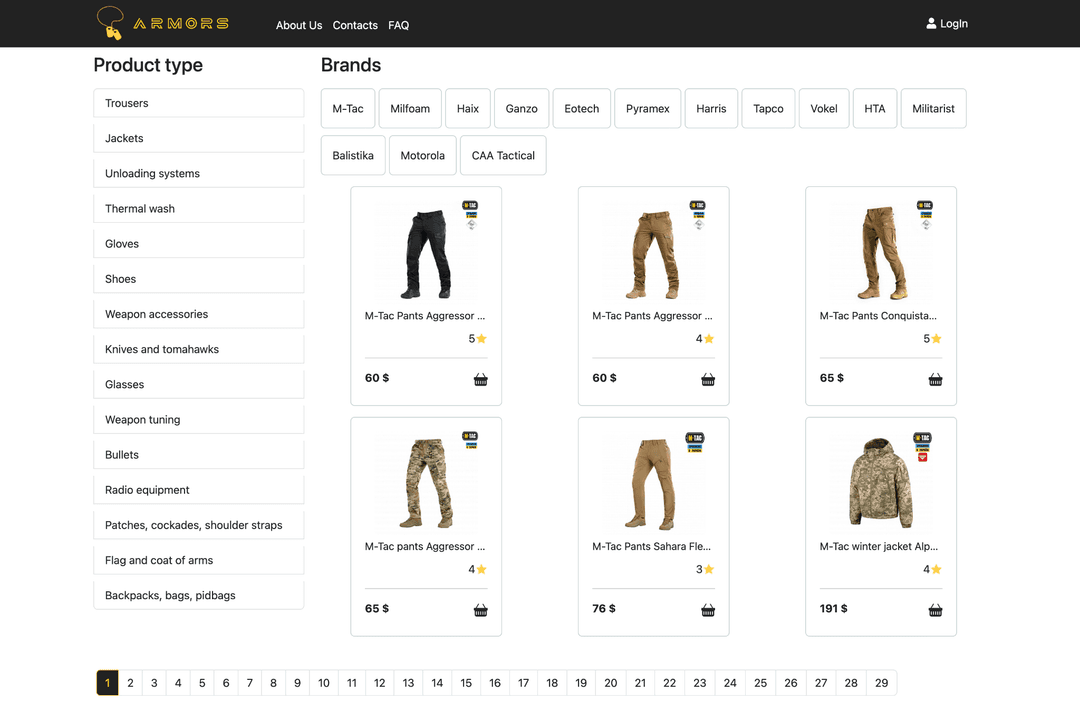Select Radio equipment category
The width and height of the screenshot is (1080, 728).
point(198,489)
